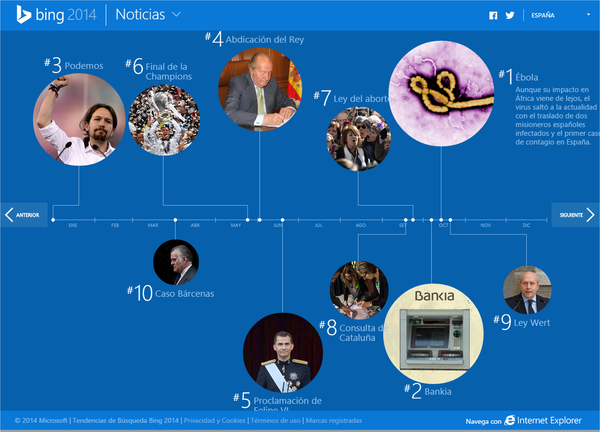
Task: Click the bing 2014 title text
Action: click(66, 15)
